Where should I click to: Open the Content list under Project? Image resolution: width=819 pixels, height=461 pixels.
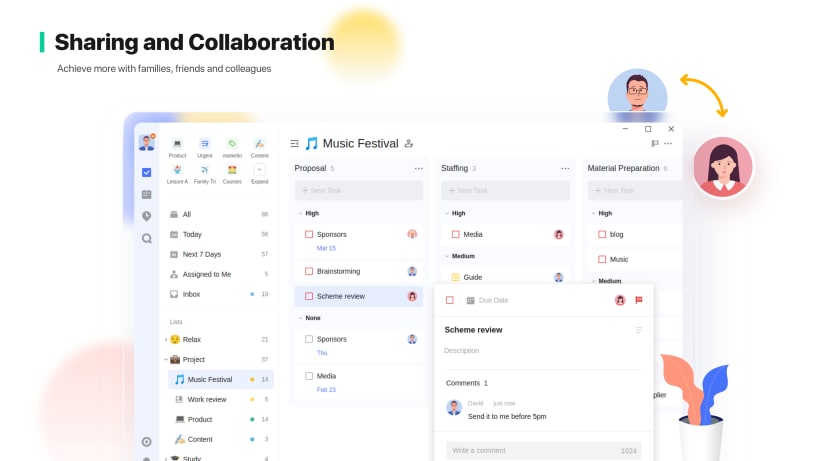[221, 440]
